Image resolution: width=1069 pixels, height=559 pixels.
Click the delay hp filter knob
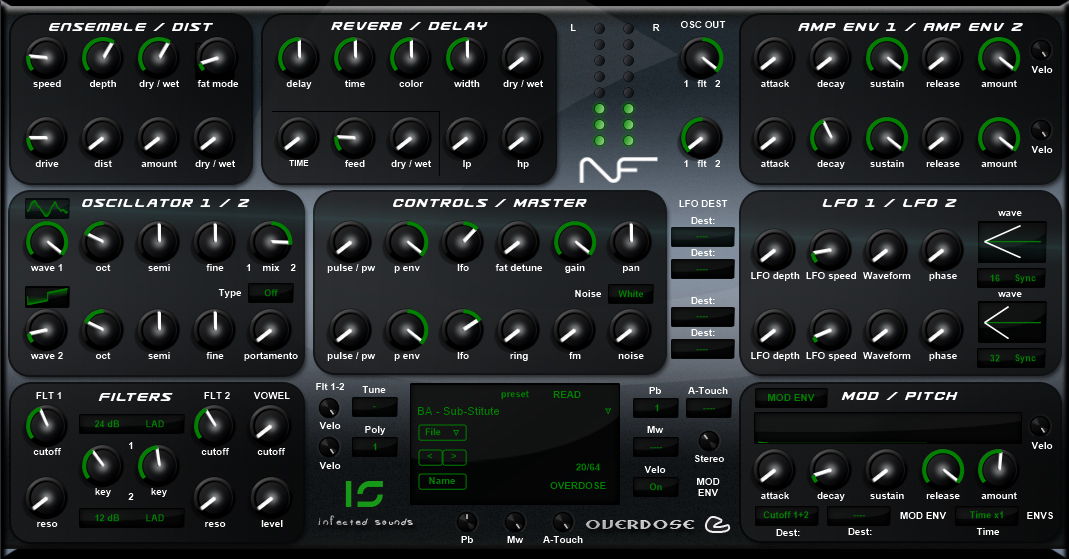522,138
